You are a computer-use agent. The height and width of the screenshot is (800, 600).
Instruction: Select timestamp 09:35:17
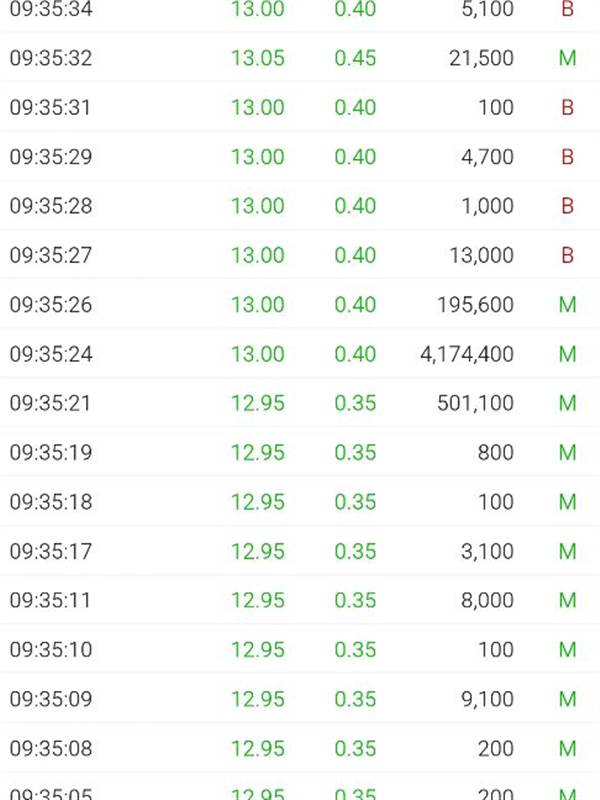[51, 551]
